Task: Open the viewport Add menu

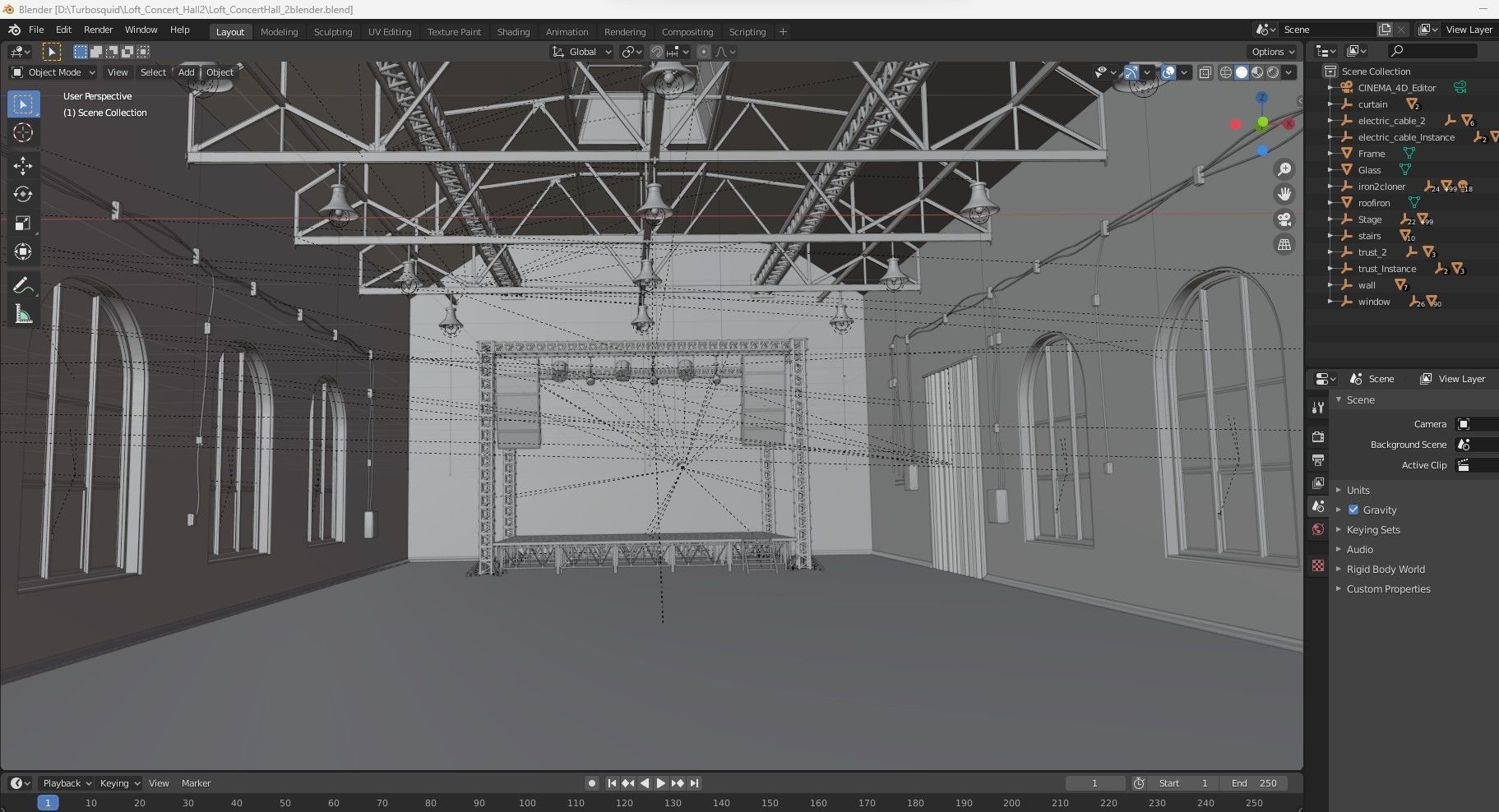Action: pos(187,72)
